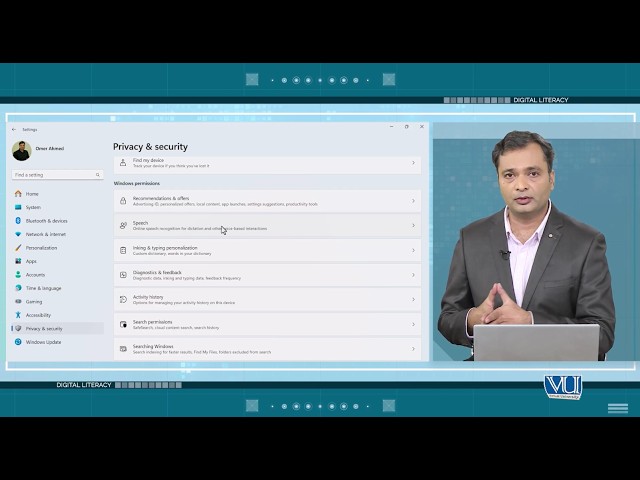
Task: Expand chevron on Inking & typing
Action: coord(413,250)
